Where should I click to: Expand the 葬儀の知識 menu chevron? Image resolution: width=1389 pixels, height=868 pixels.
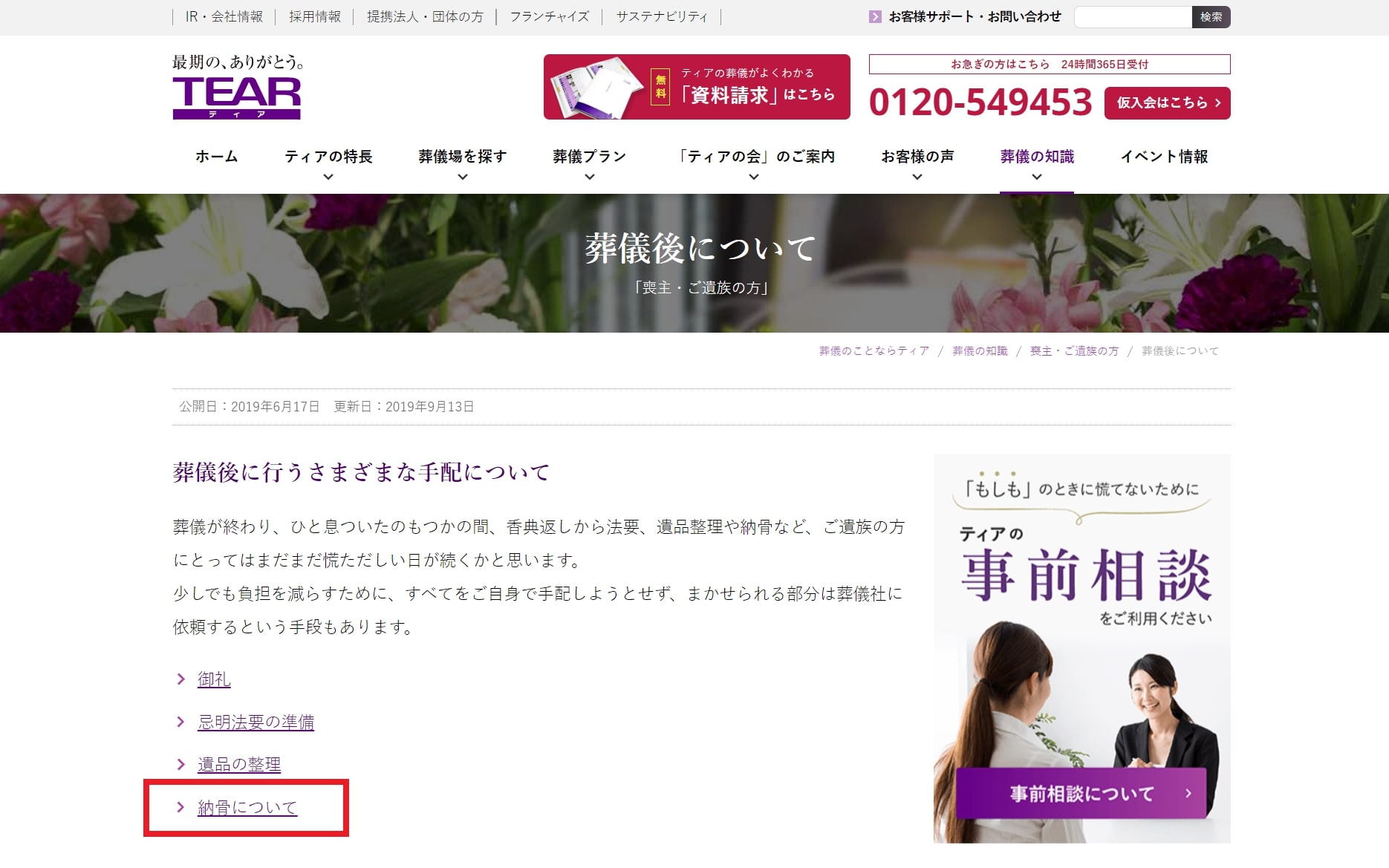pos(1037,177)
